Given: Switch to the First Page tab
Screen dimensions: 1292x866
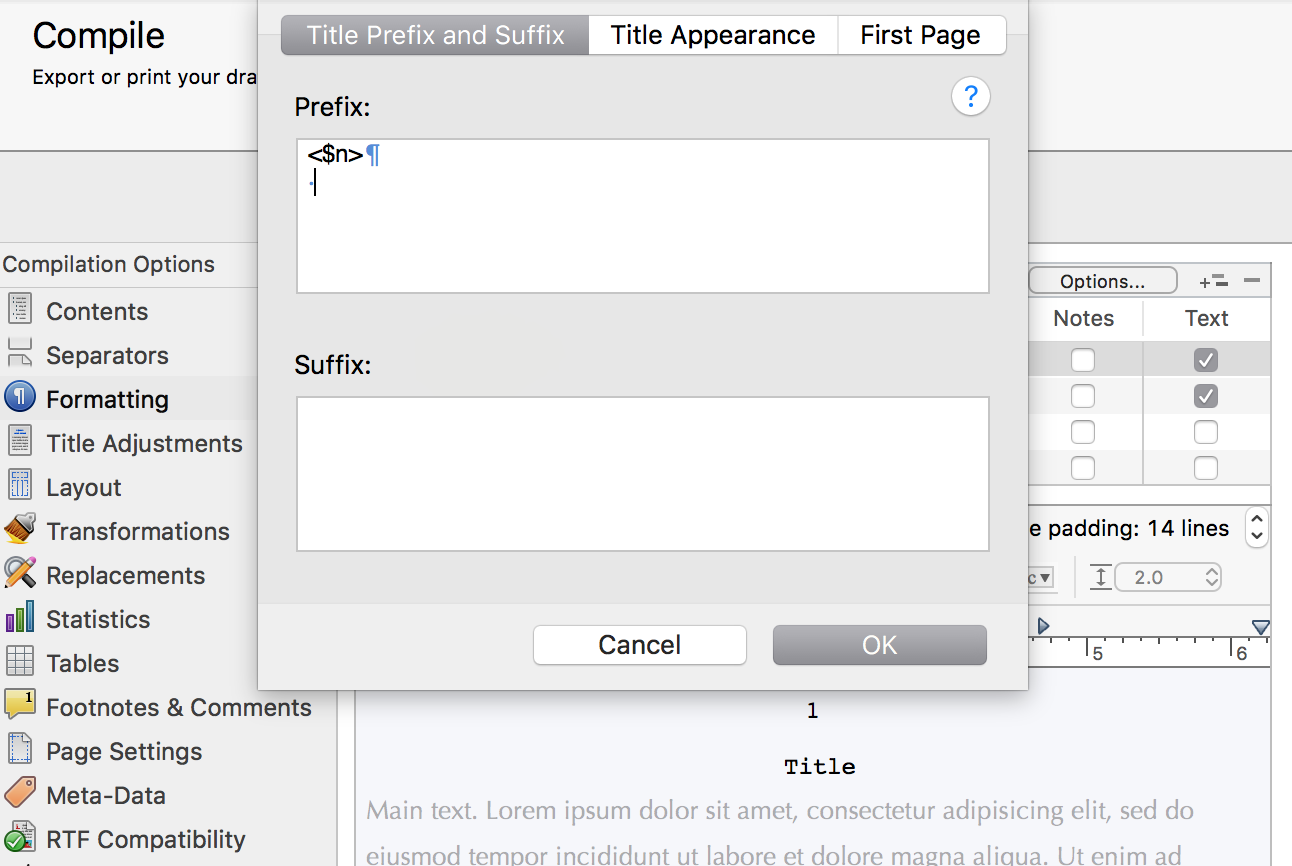Looking at the screenshot, I should tap(921, 35).
